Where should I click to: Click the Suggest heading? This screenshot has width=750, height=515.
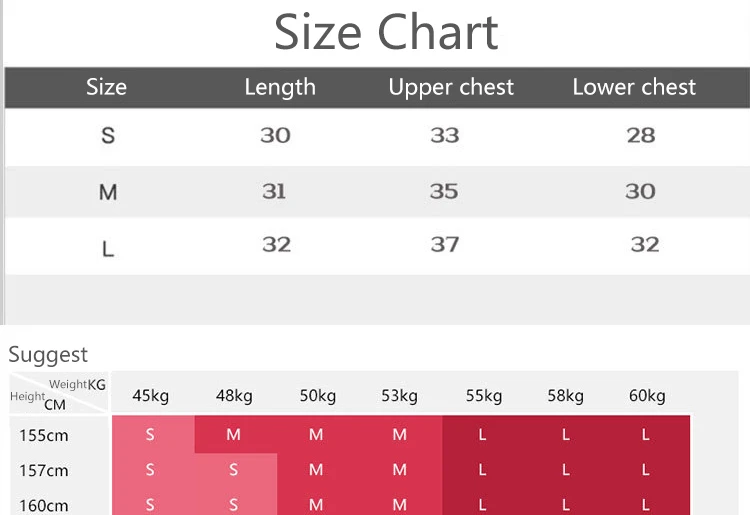point(48,355)
